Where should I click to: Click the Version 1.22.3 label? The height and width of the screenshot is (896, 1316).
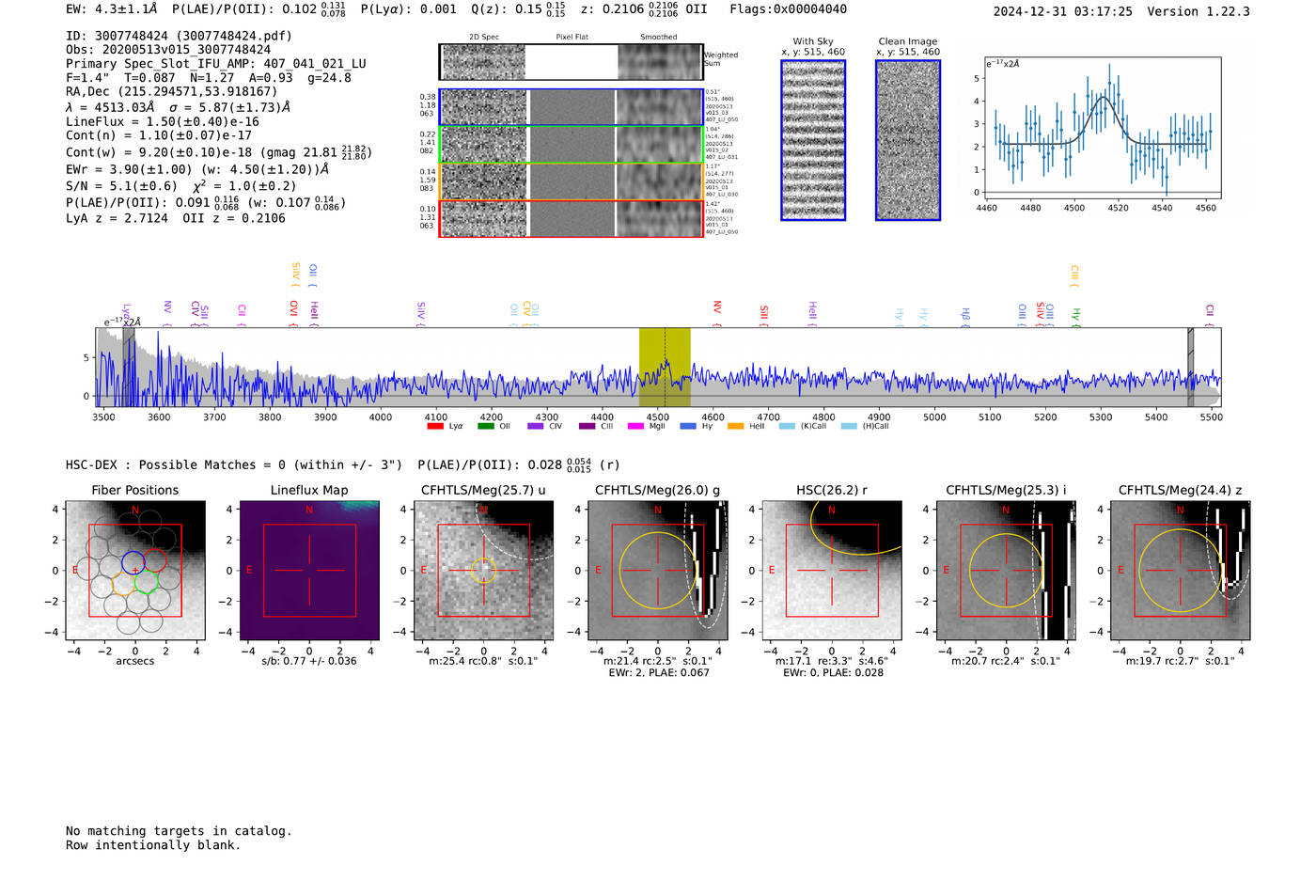pos(1198,11)
